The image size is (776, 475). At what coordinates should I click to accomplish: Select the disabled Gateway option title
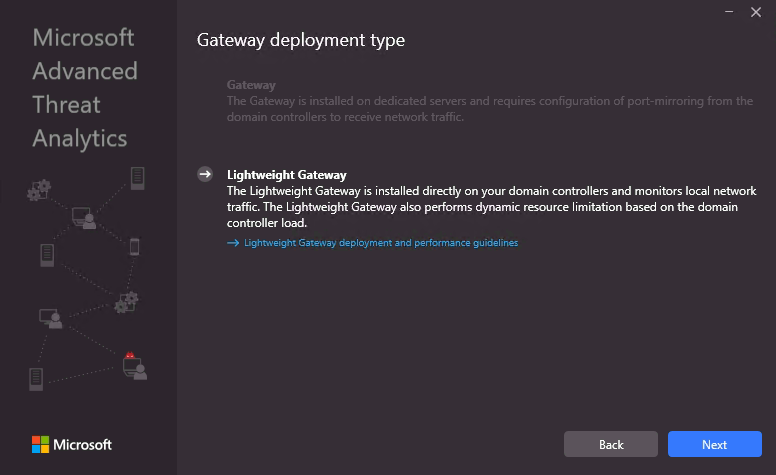(251, 85)
